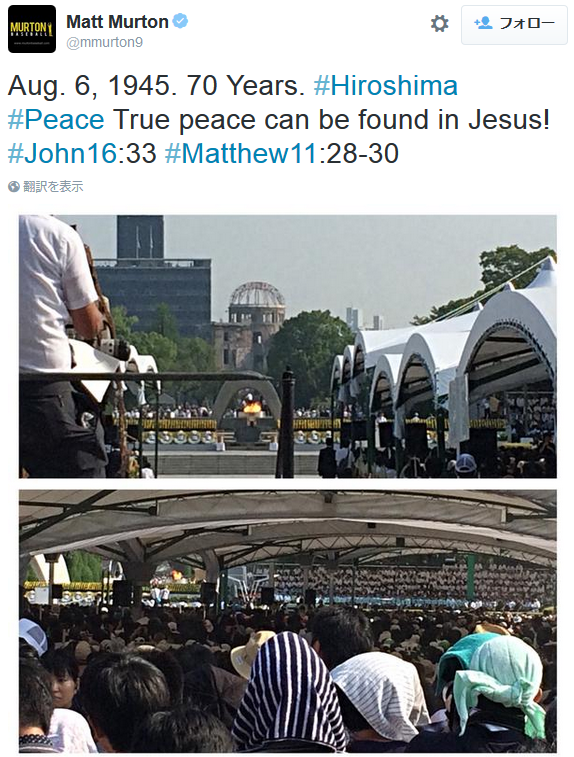Viewport: 574px width, 757px height.
Task: Open the Atomic Bomb Dome photo
Action: coord(288,346)
